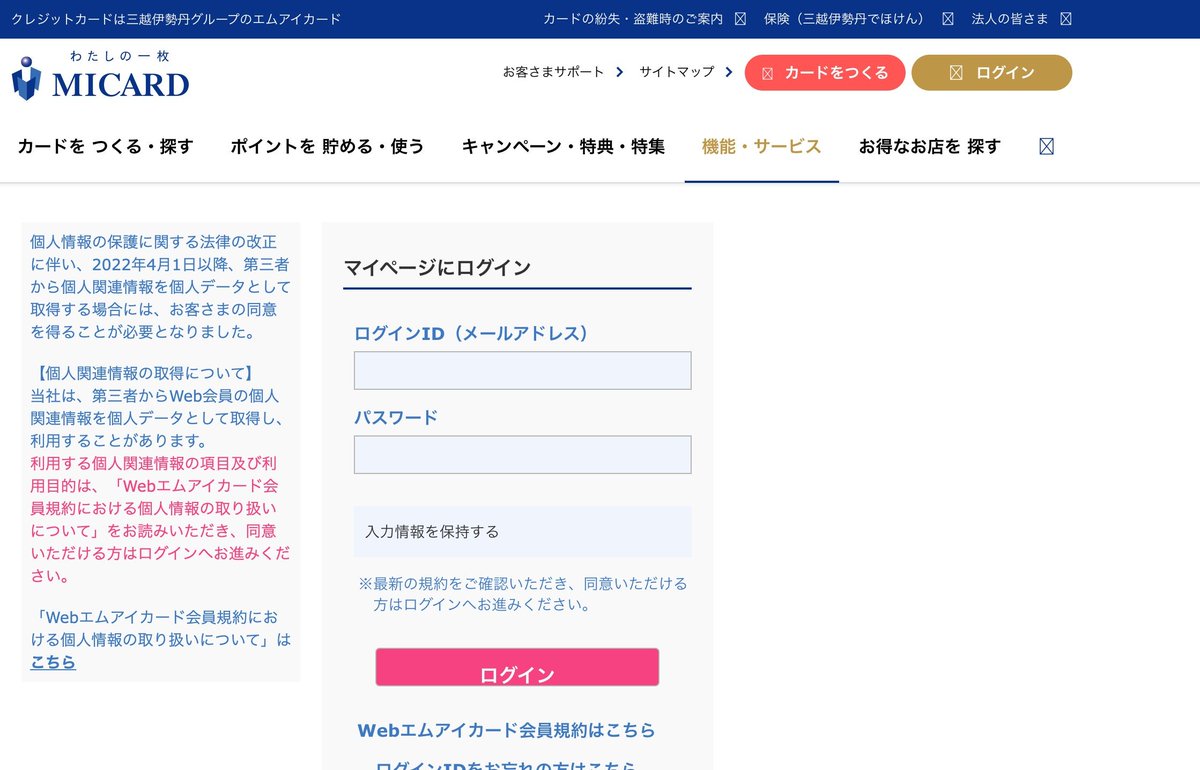The image size is (1200, 770).
Task: Click the gold ログイン header button
Action: click(992, 73)
